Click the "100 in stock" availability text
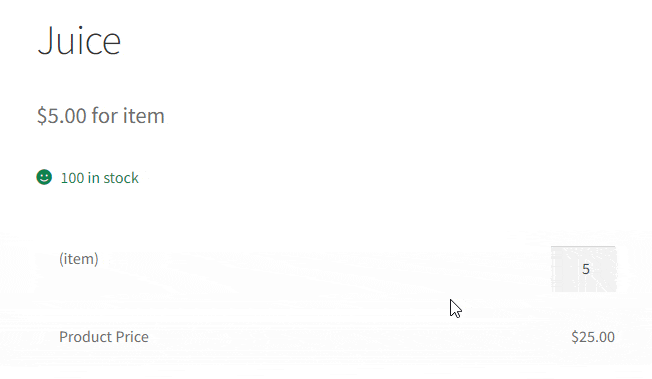Screen dimensions: 652x379 [99, 178]
